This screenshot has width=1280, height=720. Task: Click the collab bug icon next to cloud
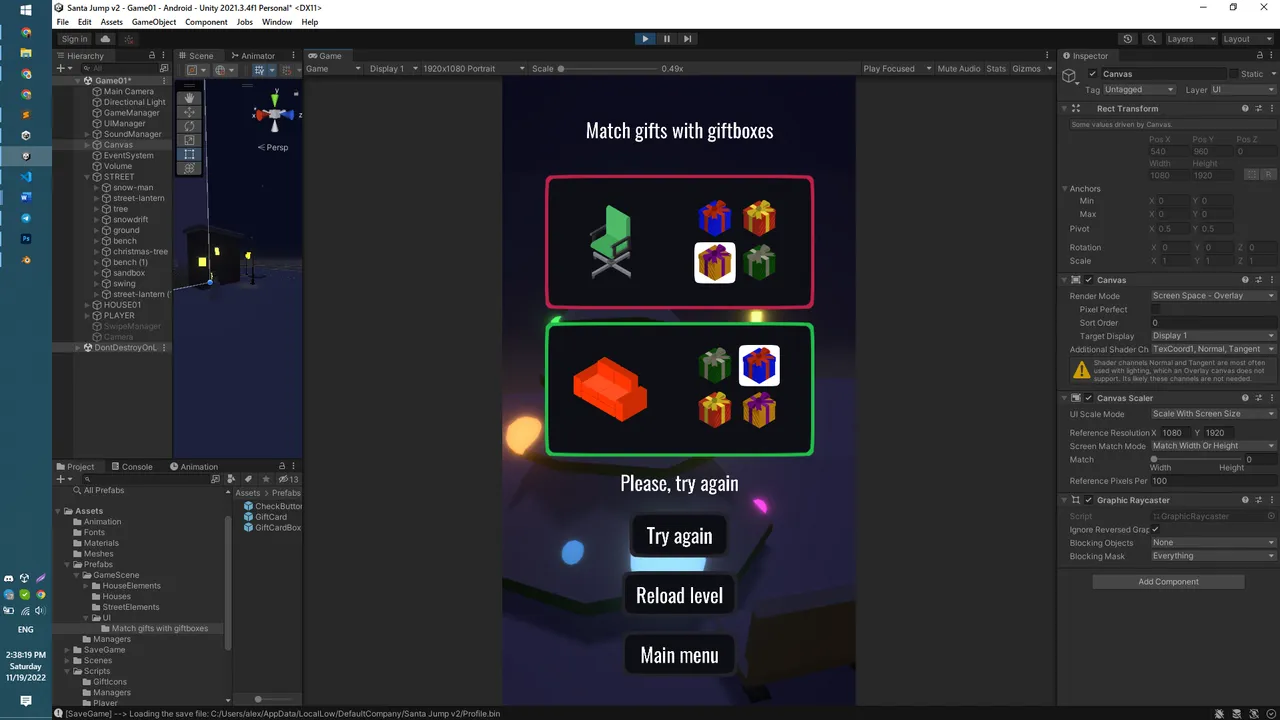pyautogui.click(x=129, y=39)
